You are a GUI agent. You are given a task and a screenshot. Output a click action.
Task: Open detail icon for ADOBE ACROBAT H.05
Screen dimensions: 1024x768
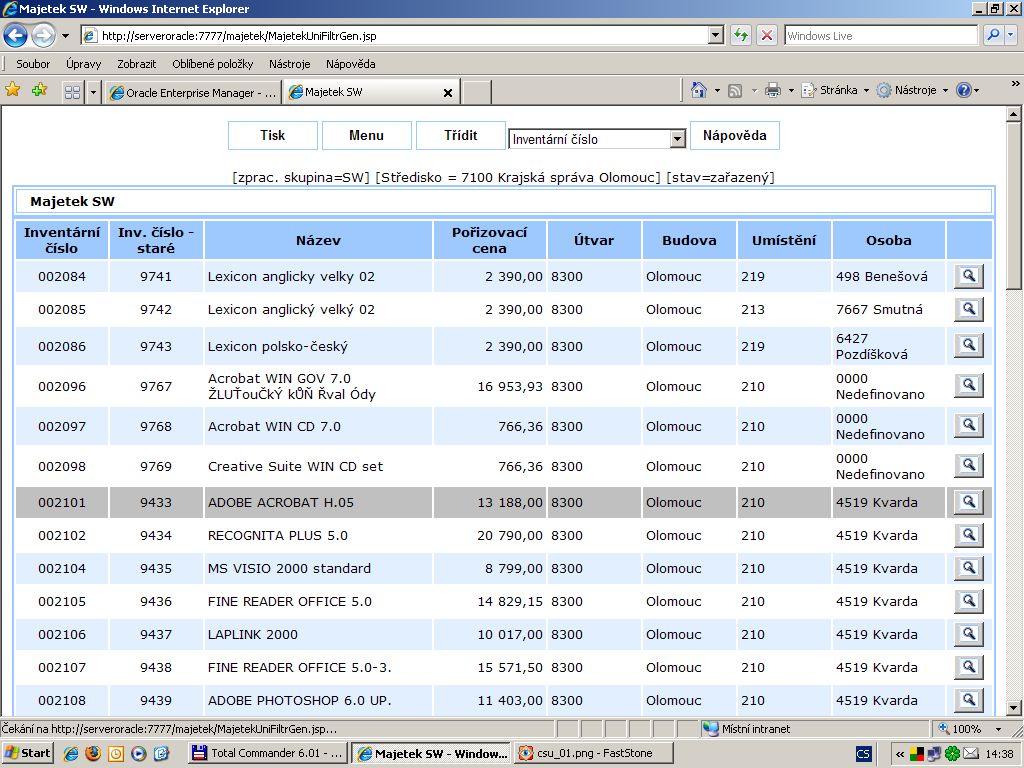968,502
